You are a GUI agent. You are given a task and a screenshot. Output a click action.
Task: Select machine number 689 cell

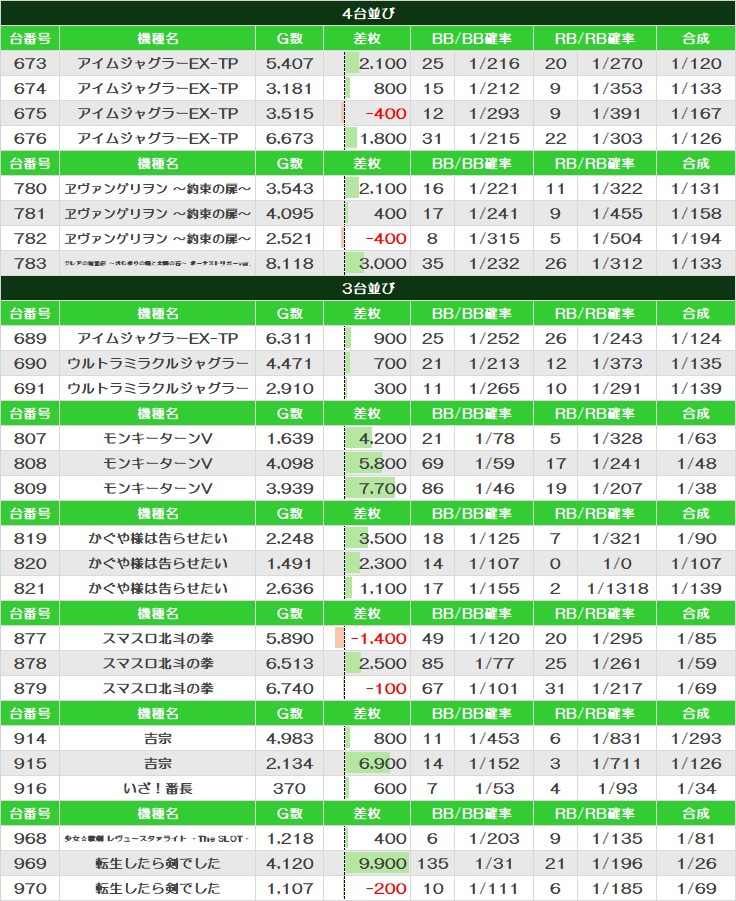(x=30, y=338)
